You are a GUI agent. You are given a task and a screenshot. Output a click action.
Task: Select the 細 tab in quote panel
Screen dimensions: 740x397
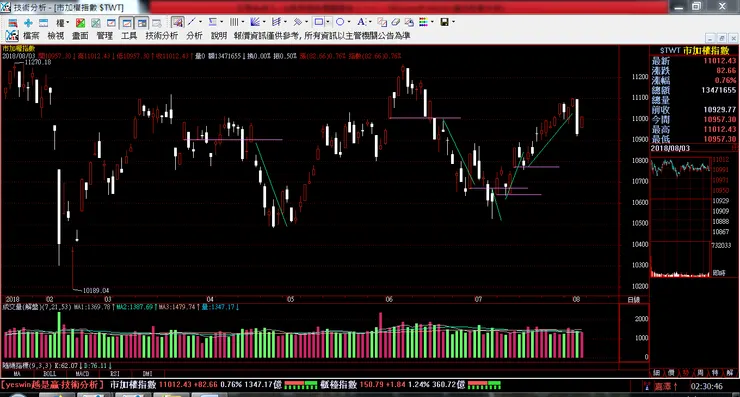(656, 372)
